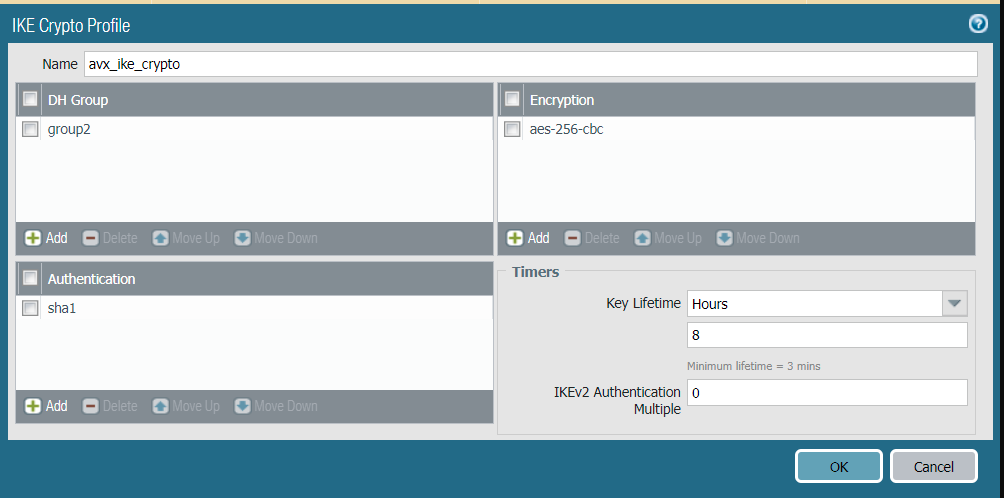Expand the Key Lifetime units dropdown arrow
The height and width of the screenshot is (498, 1004).
point(954,304)
